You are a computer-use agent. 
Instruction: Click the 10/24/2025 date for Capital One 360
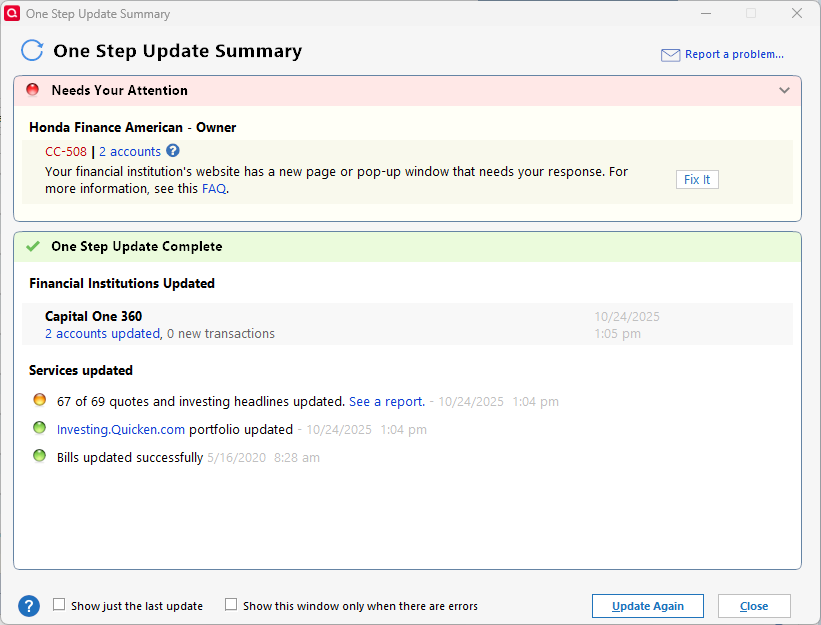(x=627, y=317)
